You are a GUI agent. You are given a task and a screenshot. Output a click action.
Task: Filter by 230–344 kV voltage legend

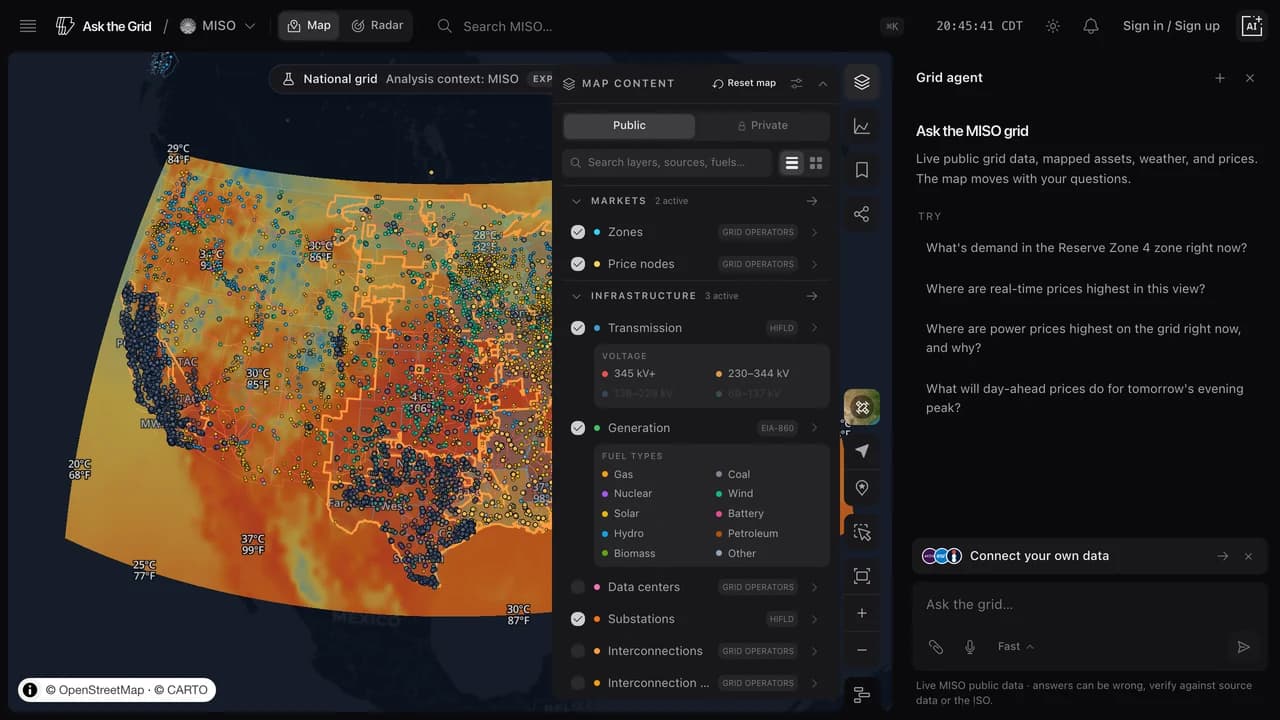752,374
